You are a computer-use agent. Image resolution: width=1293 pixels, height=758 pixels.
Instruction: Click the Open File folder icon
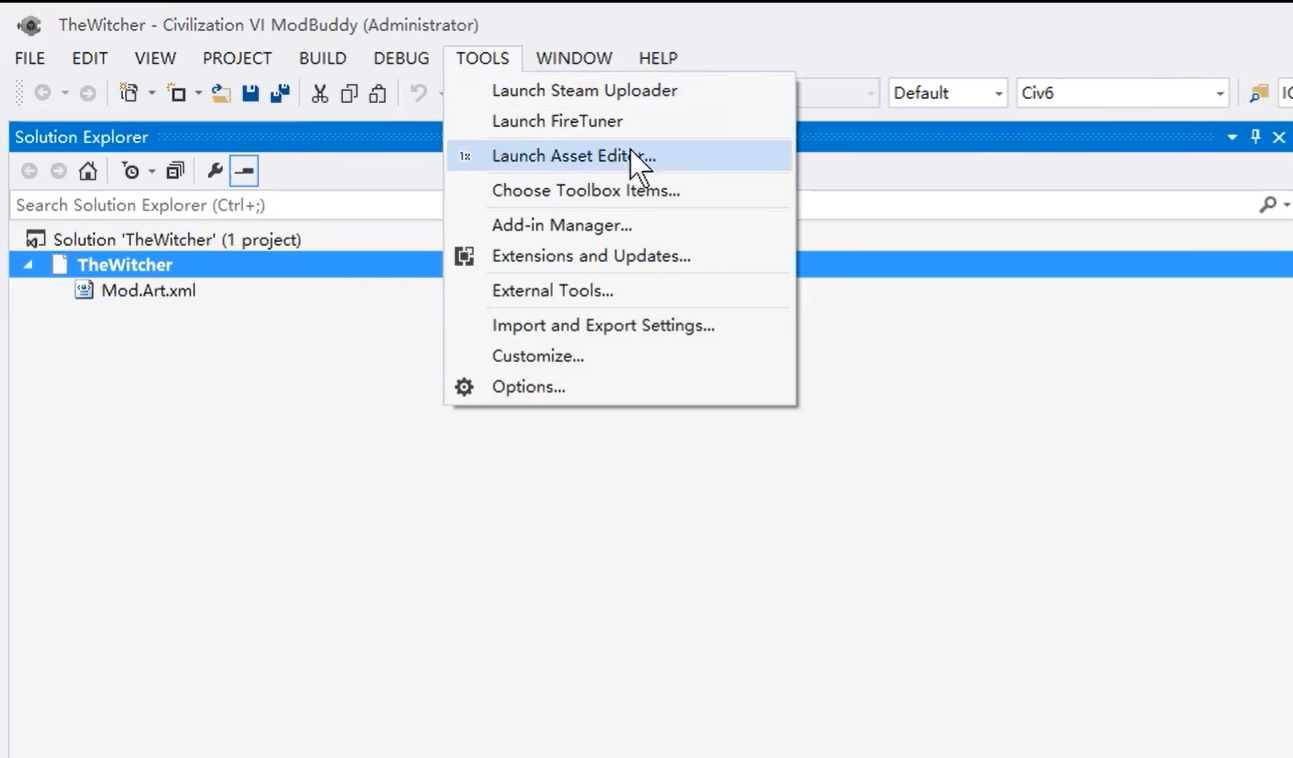coord(221,93)
